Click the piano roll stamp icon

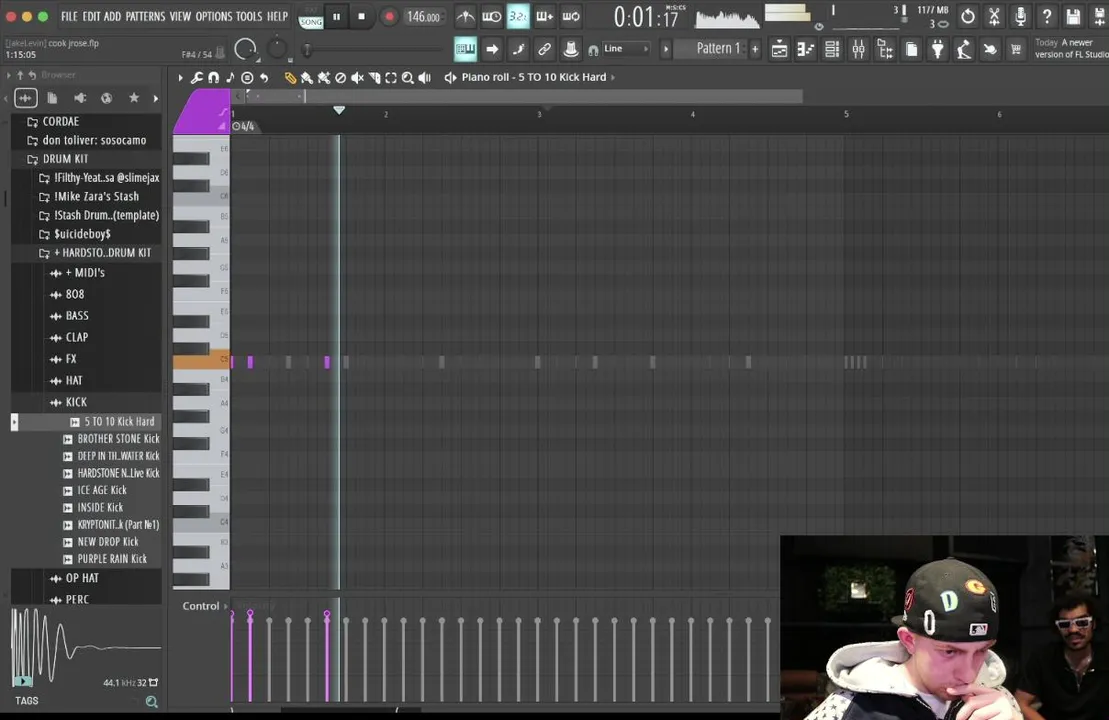click(247, 78)
